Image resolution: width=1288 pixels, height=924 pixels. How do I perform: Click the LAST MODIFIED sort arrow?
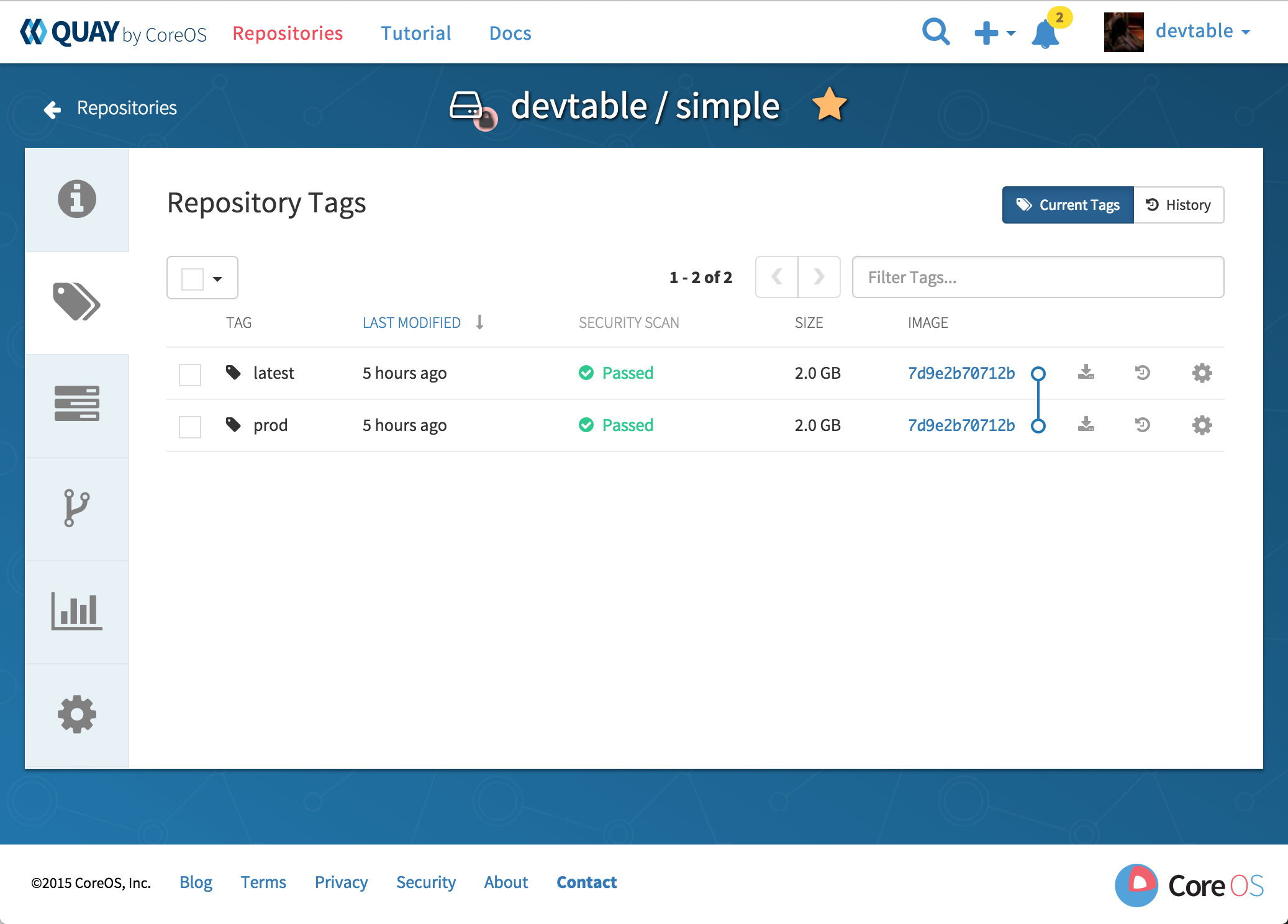click(x=480, y=322)
